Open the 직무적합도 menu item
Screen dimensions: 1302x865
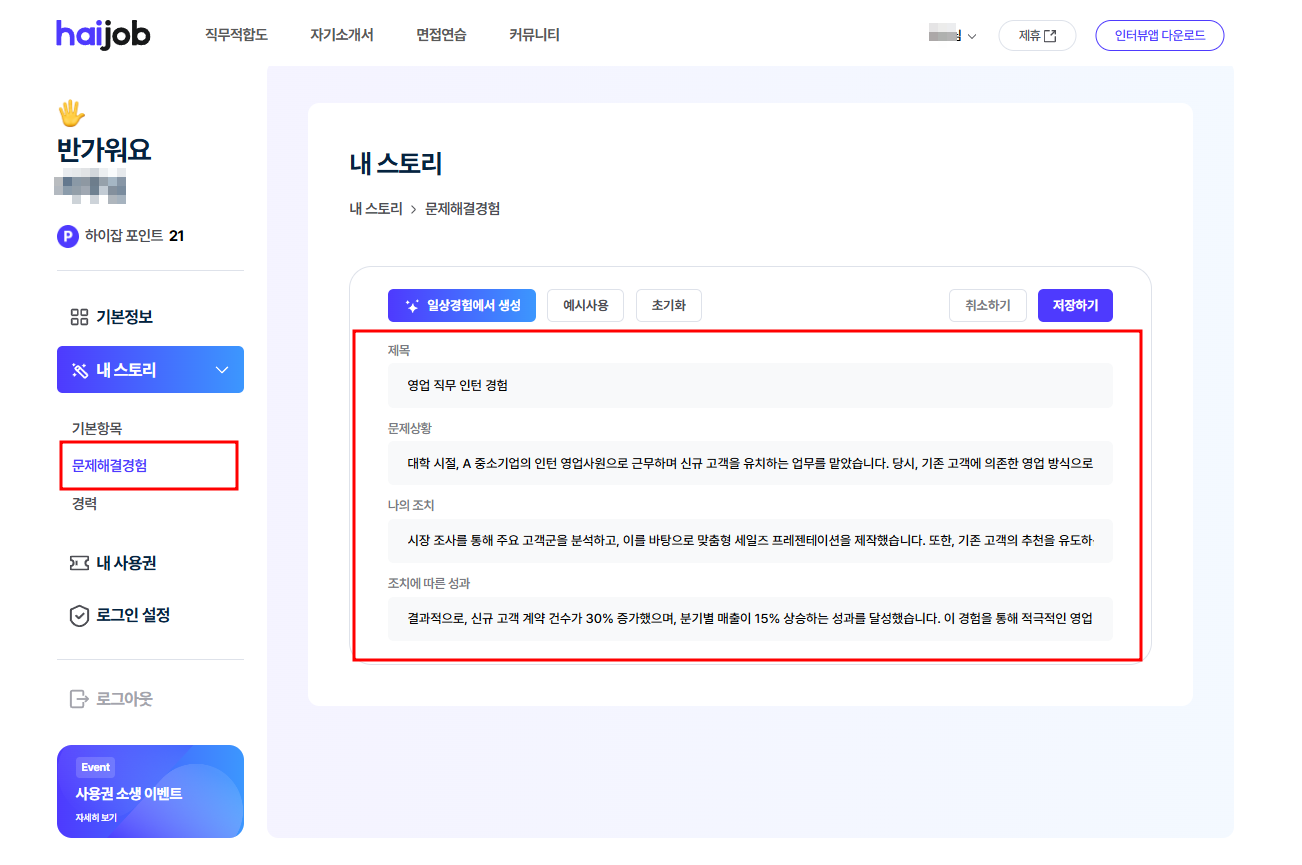tap(234, 34)
